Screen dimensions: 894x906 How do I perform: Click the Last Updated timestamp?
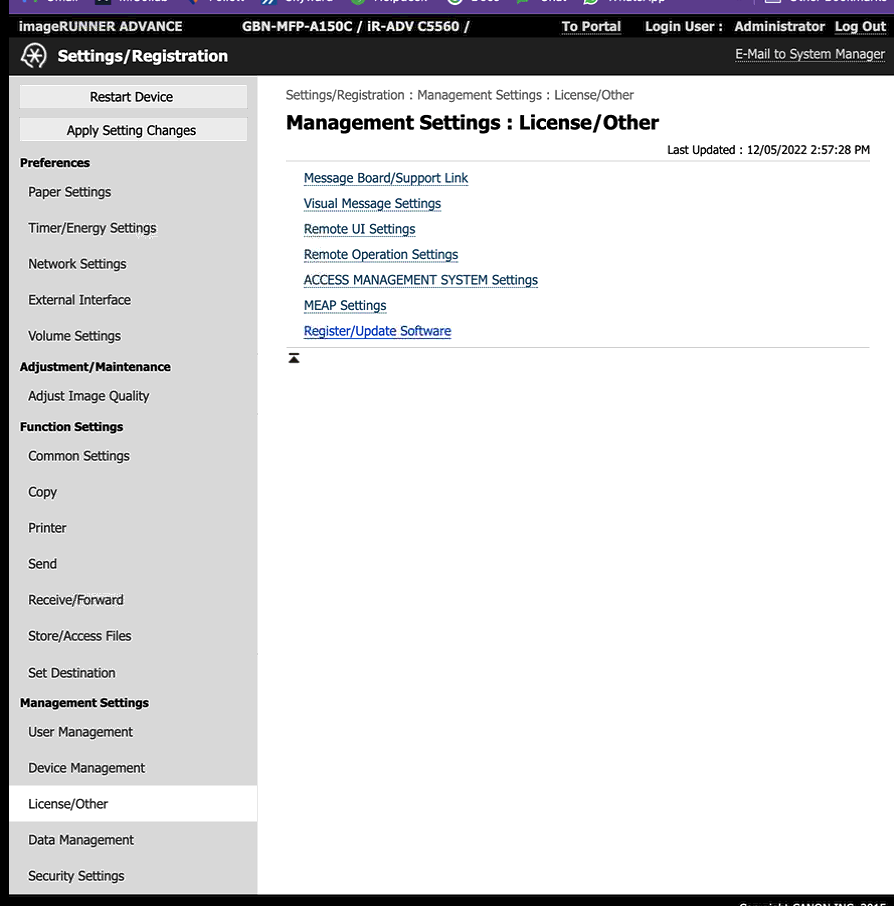pos(768,150)
